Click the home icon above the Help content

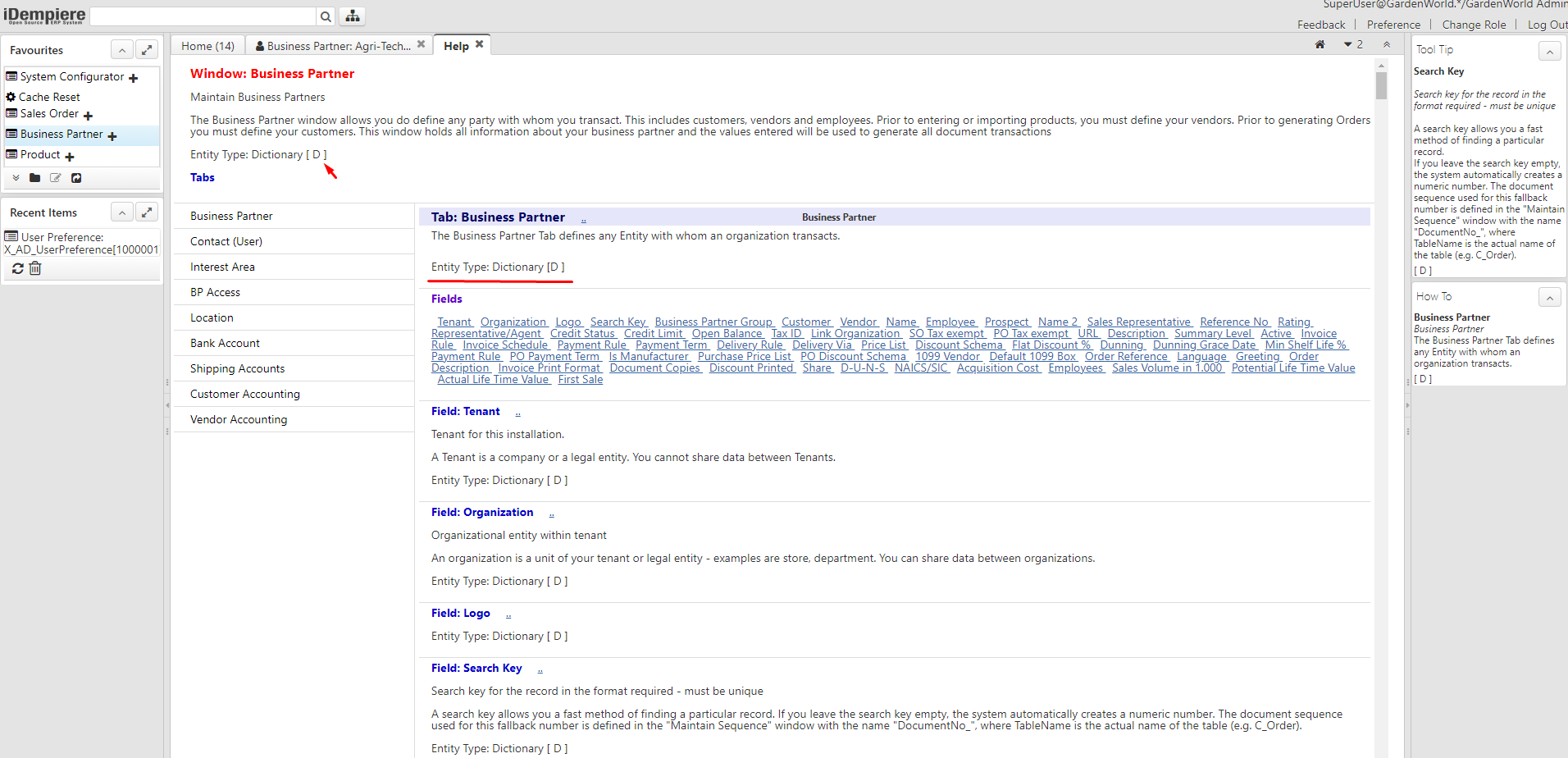(1320, 44)
